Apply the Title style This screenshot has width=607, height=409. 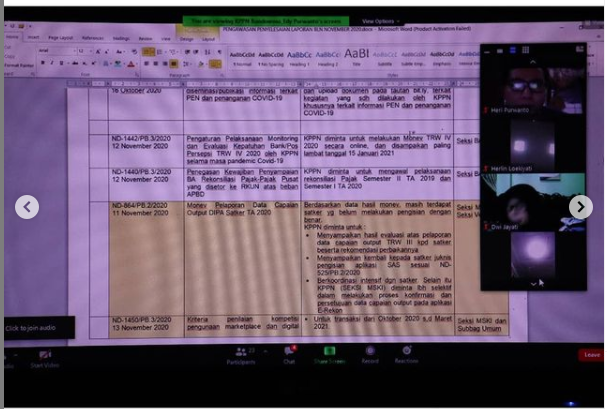[356, 58]
